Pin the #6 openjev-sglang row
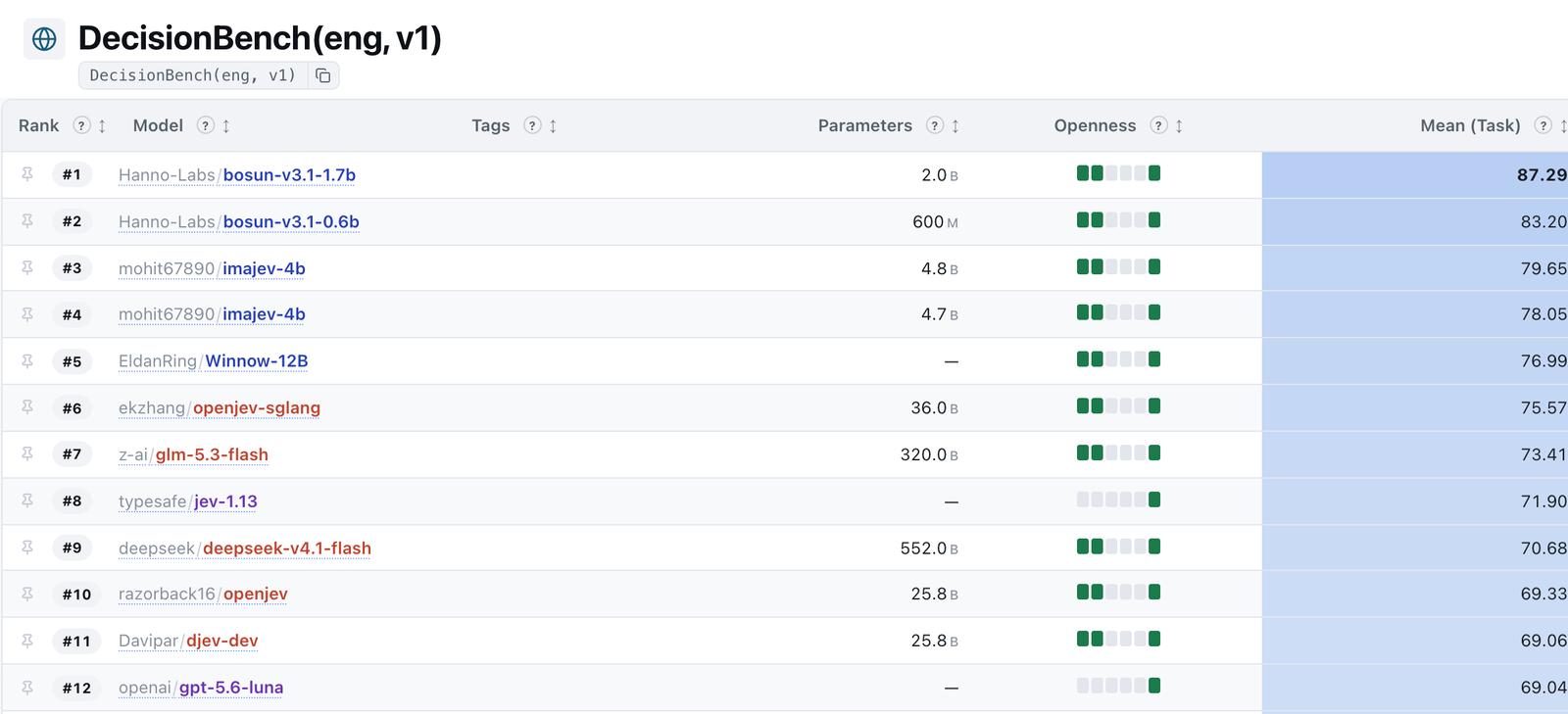This screenshot has height=714, width=1568. 27,407
